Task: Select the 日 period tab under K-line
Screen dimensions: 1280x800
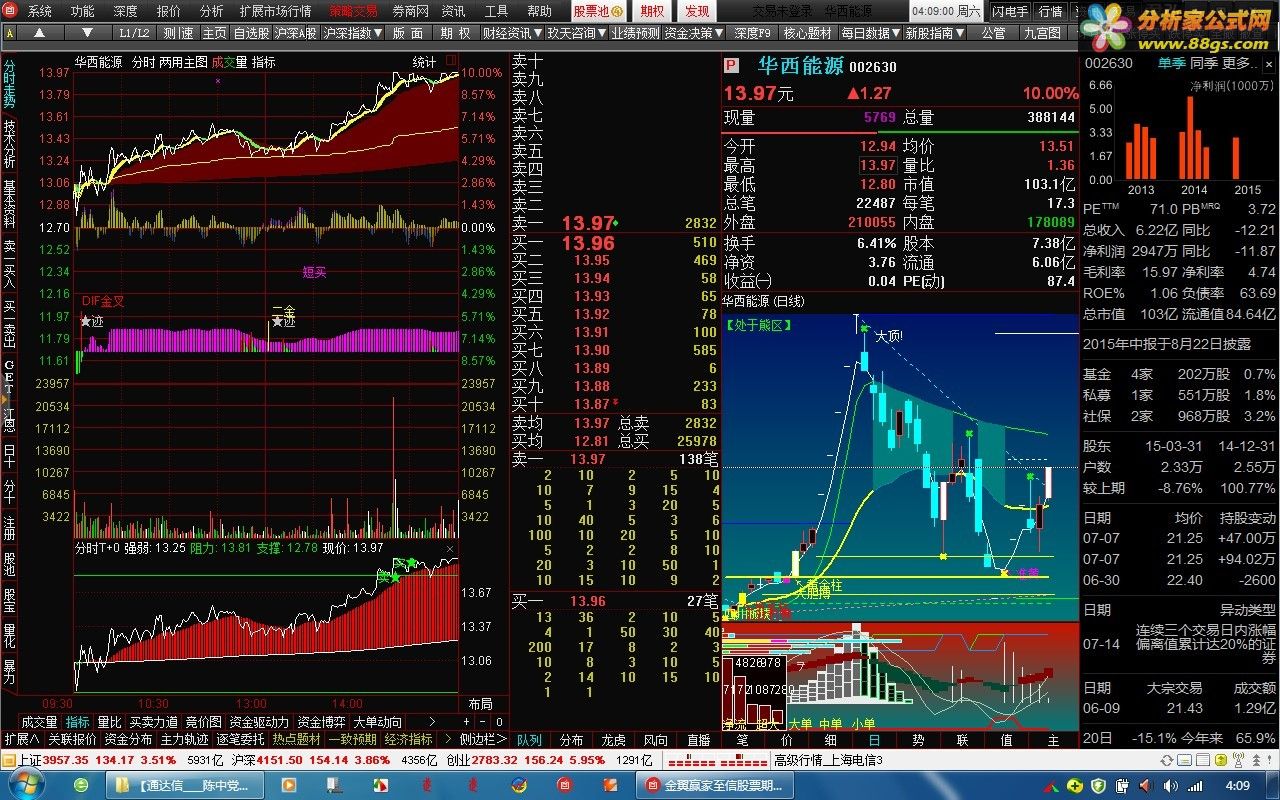Action: click(x=874, y=740)
